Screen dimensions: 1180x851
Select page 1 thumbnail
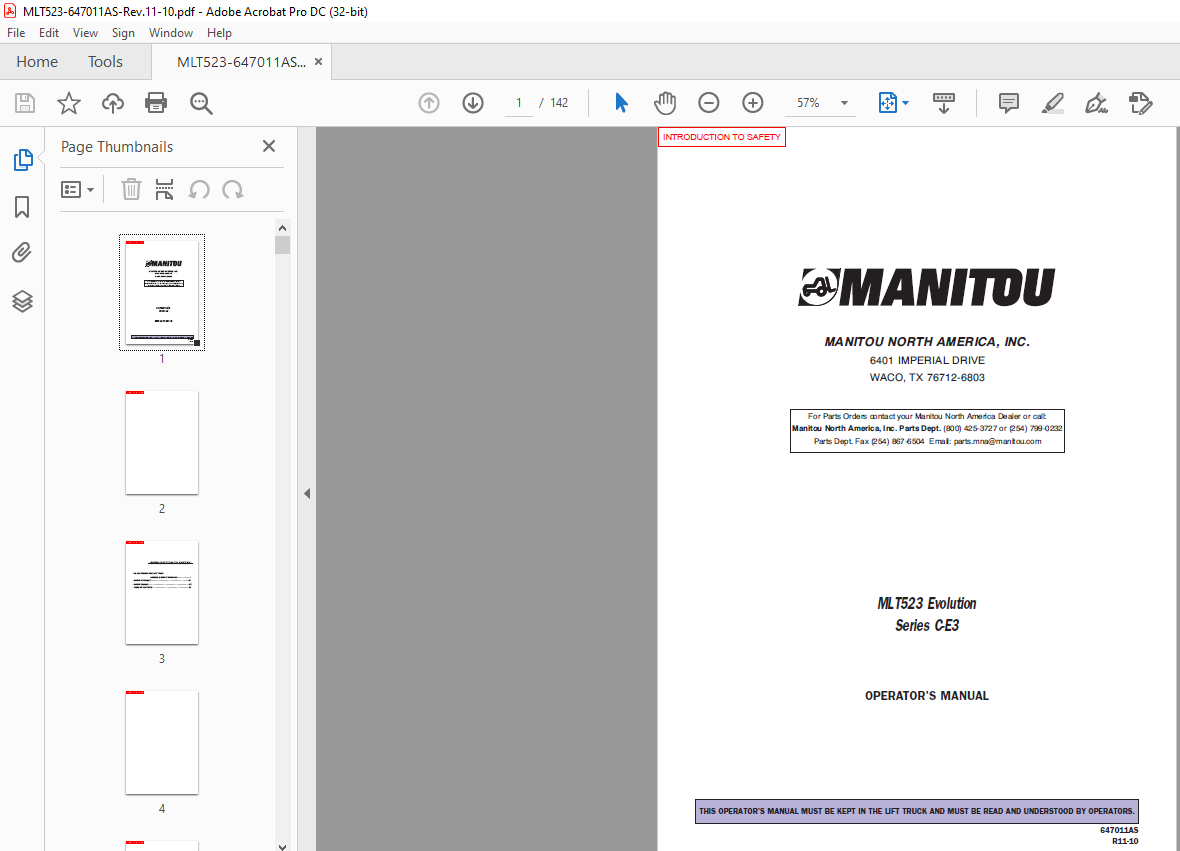coord(162,292)
